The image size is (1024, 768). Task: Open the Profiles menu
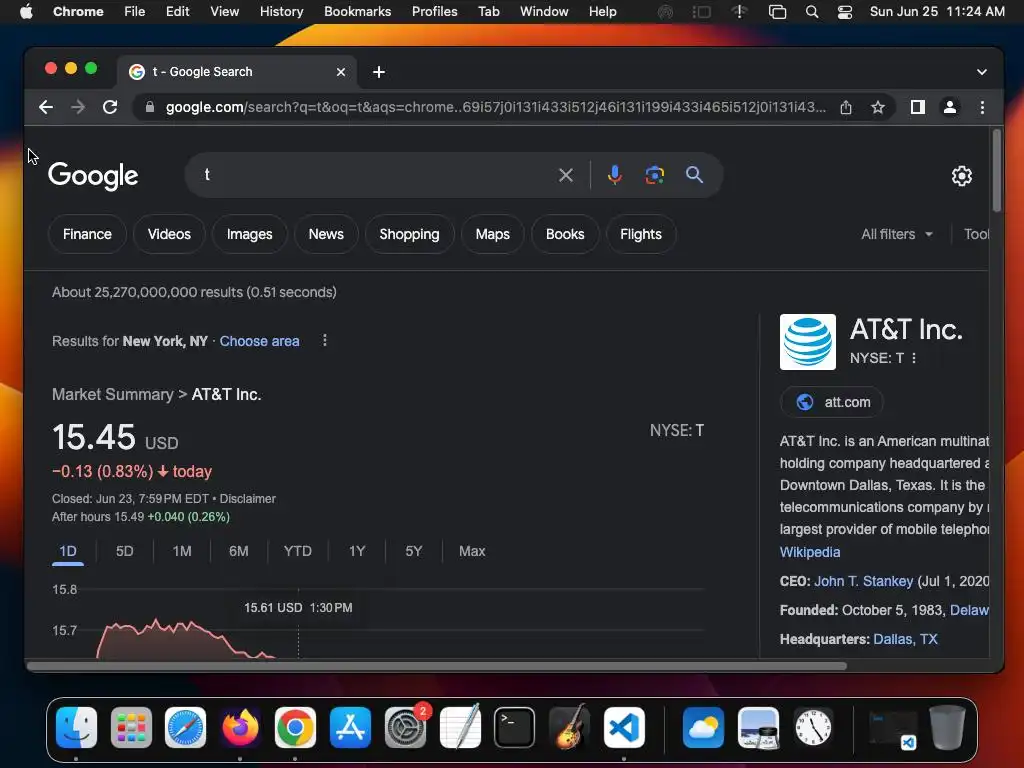(434, 12)
